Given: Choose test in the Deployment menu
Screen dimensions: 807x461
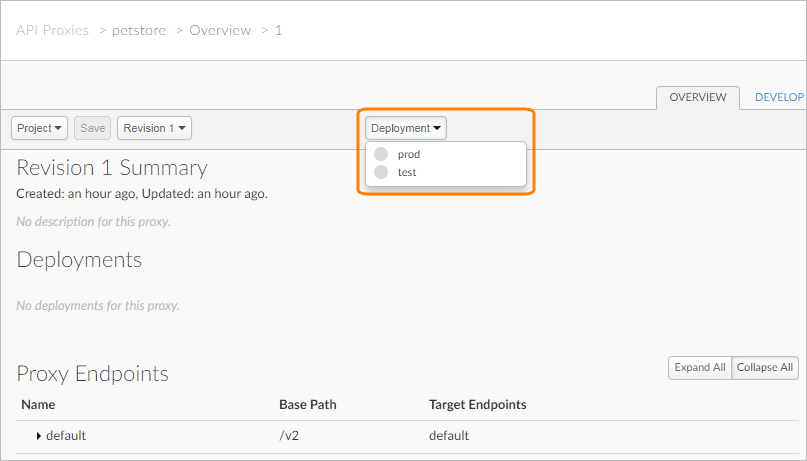Looking at the screenshot, I should coord(407,172).
